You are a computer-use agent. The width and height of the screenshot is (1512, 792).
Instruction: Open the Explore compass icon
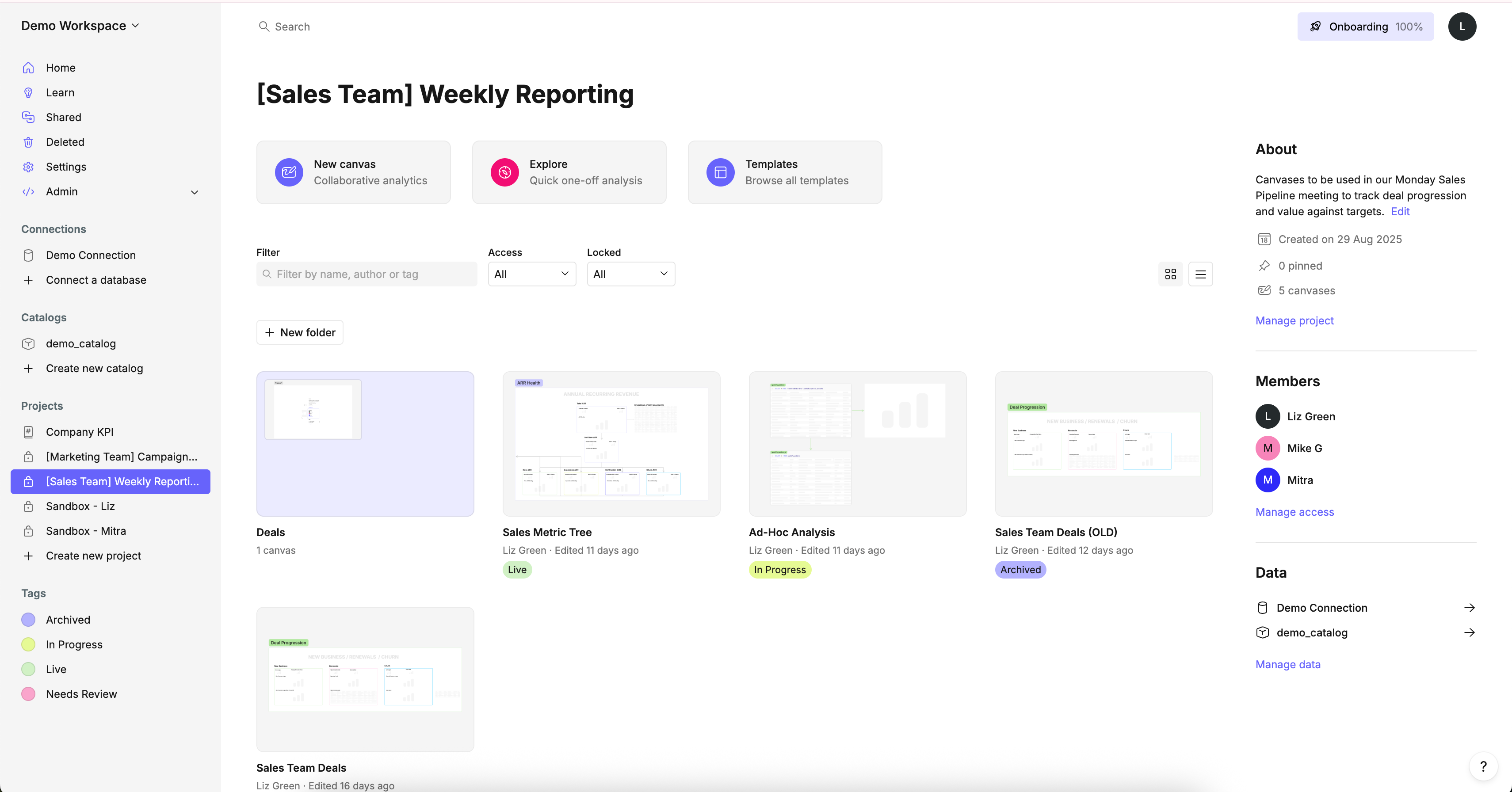pos(504,172)
